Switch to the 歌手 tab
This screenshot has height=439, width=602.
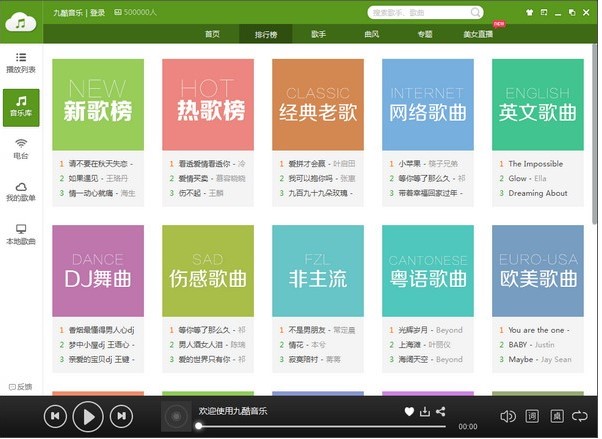[x=318, y=33]
